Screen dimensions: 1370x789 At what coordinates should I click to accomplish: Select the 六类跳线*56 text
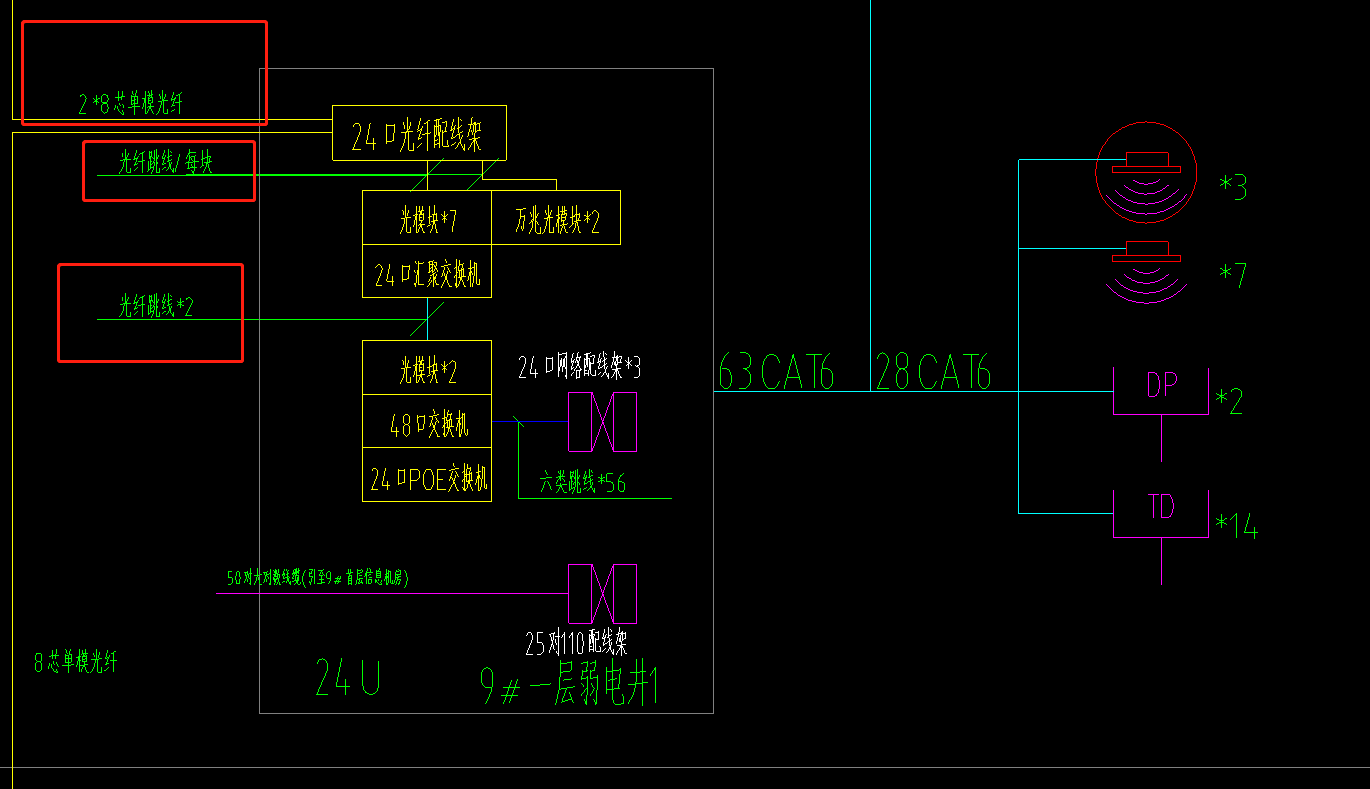click(583, 482)
